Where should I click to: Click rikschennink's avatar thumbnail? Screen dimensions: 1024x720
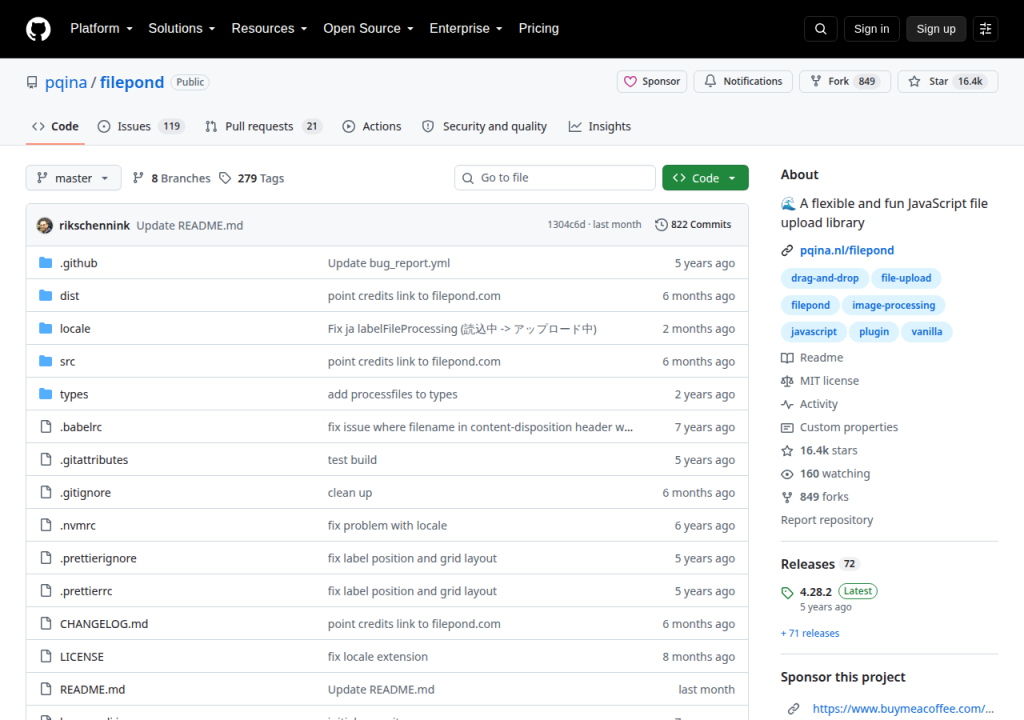pyautogui.click(x=44, y=225)
